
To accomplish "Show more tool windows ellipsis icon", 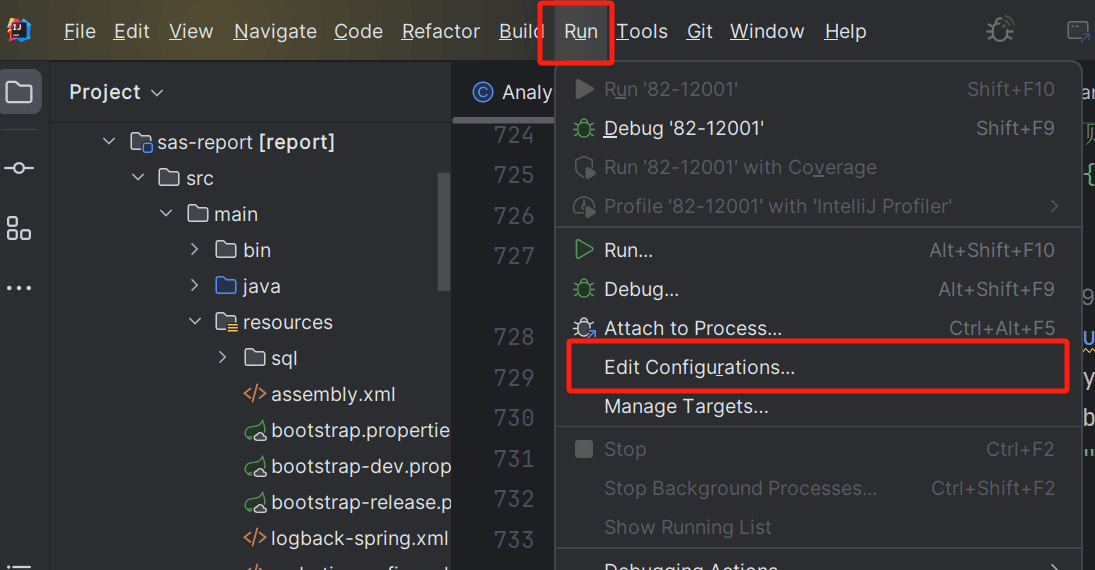I will pyautogui.click(x=19, y=288).
